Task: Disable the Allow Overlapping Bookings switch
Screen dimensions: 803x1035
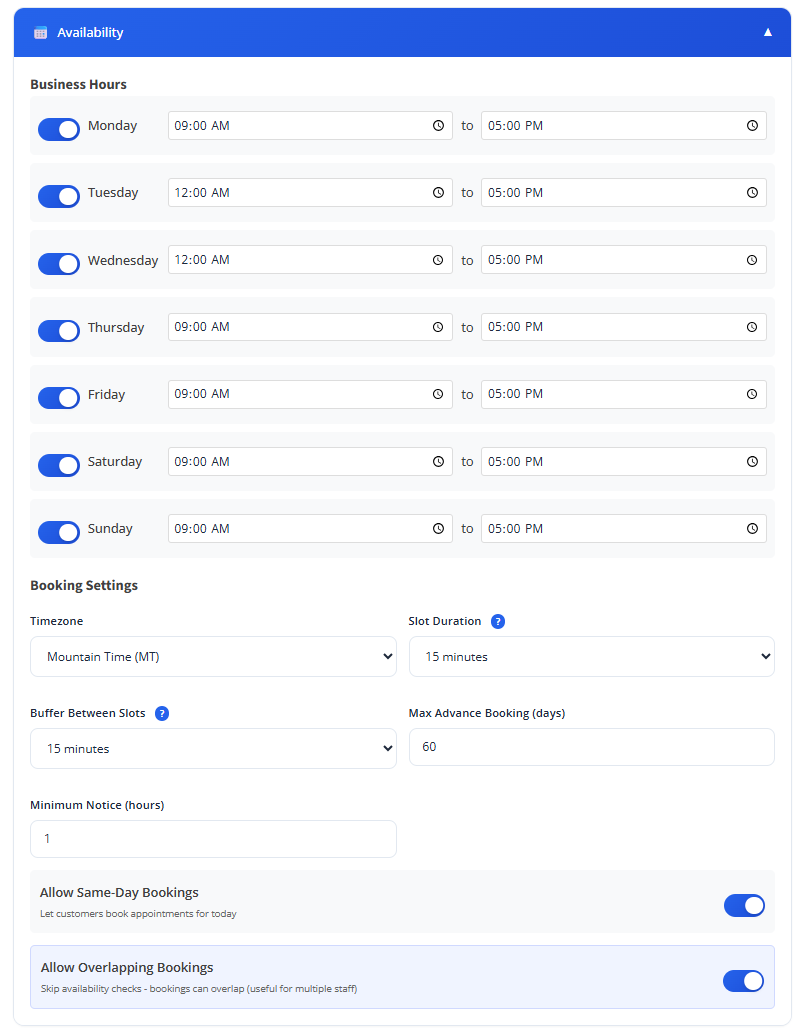Action: pyautogui.click(x=743, y=980)
